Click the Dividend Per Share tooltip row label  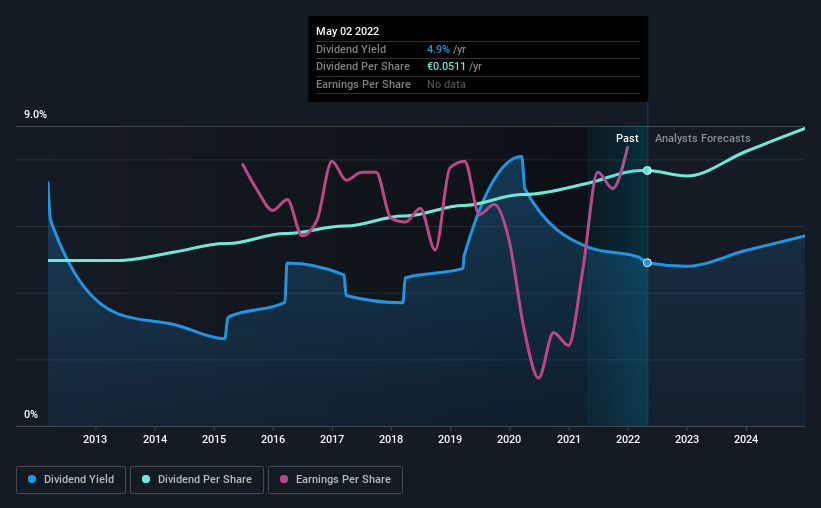tap(363, 67)
